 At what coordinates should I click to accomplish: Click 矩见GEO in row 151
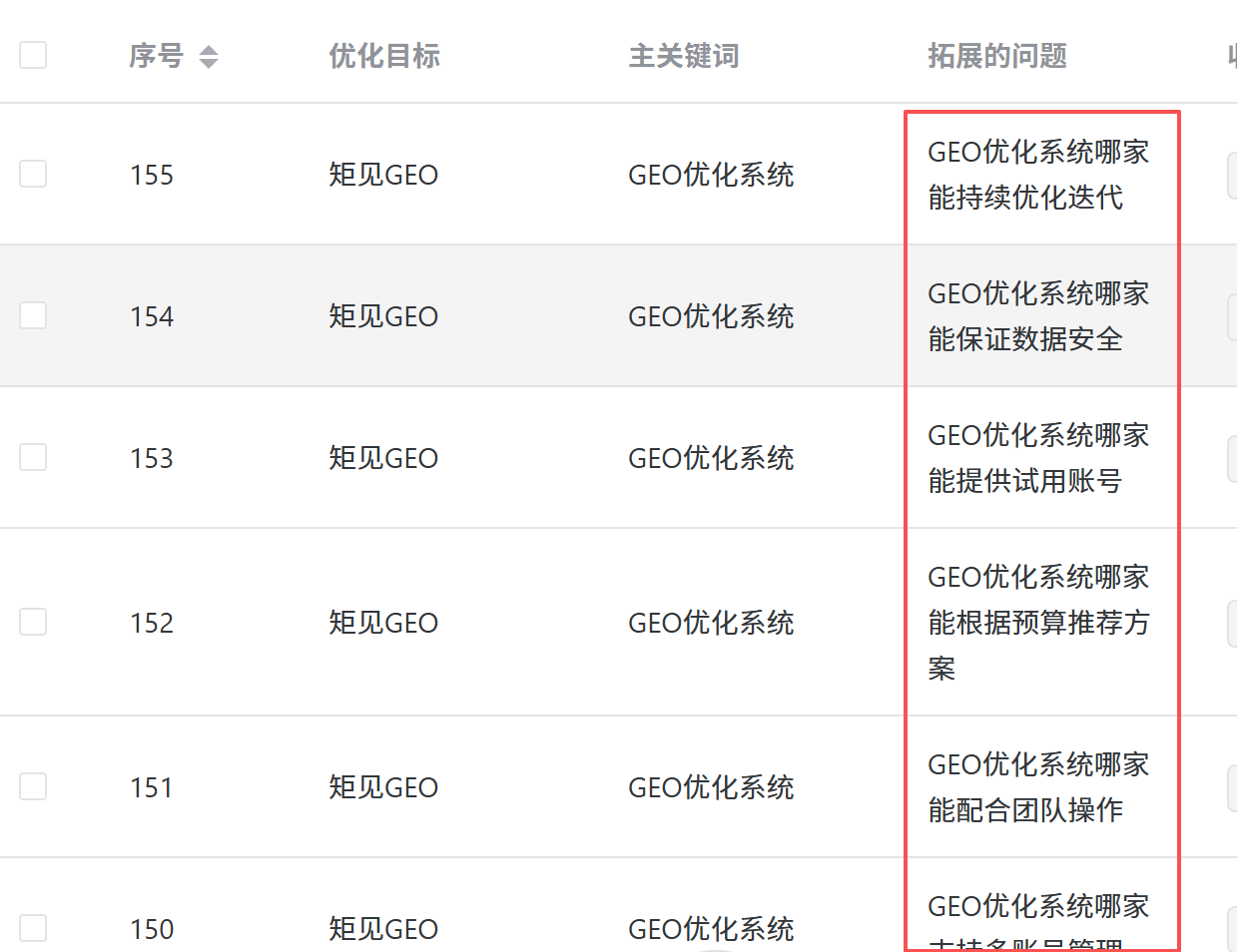tap(383, 787)
